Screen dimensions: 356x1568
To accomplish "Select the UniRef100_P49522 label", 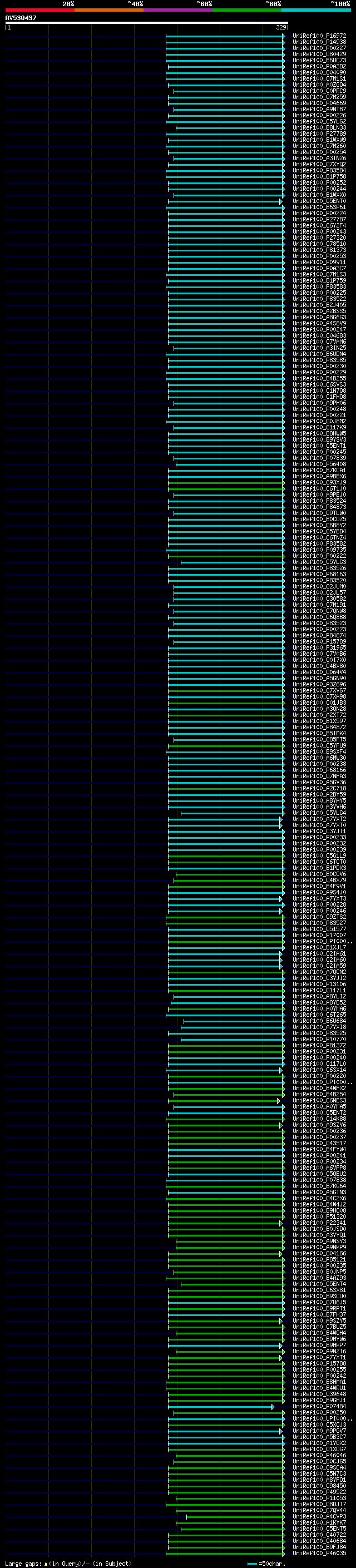I will (319, 1492).
